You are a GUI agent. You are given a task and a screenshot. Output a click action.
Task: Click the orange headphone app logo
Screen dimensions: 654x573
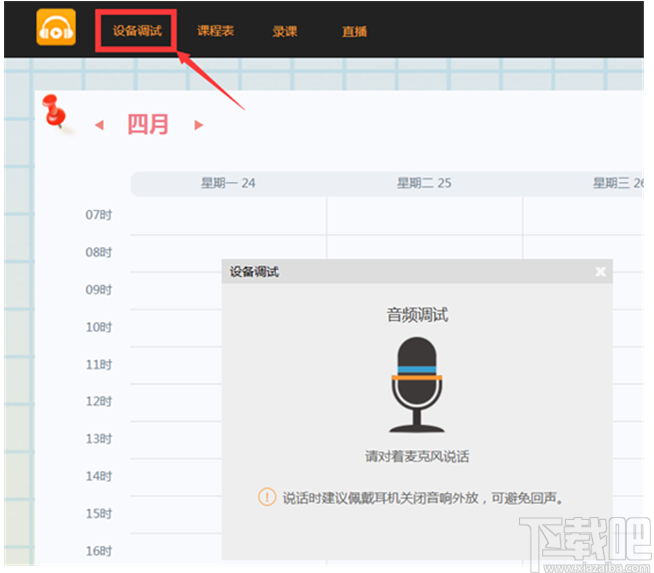click(56, 27)
